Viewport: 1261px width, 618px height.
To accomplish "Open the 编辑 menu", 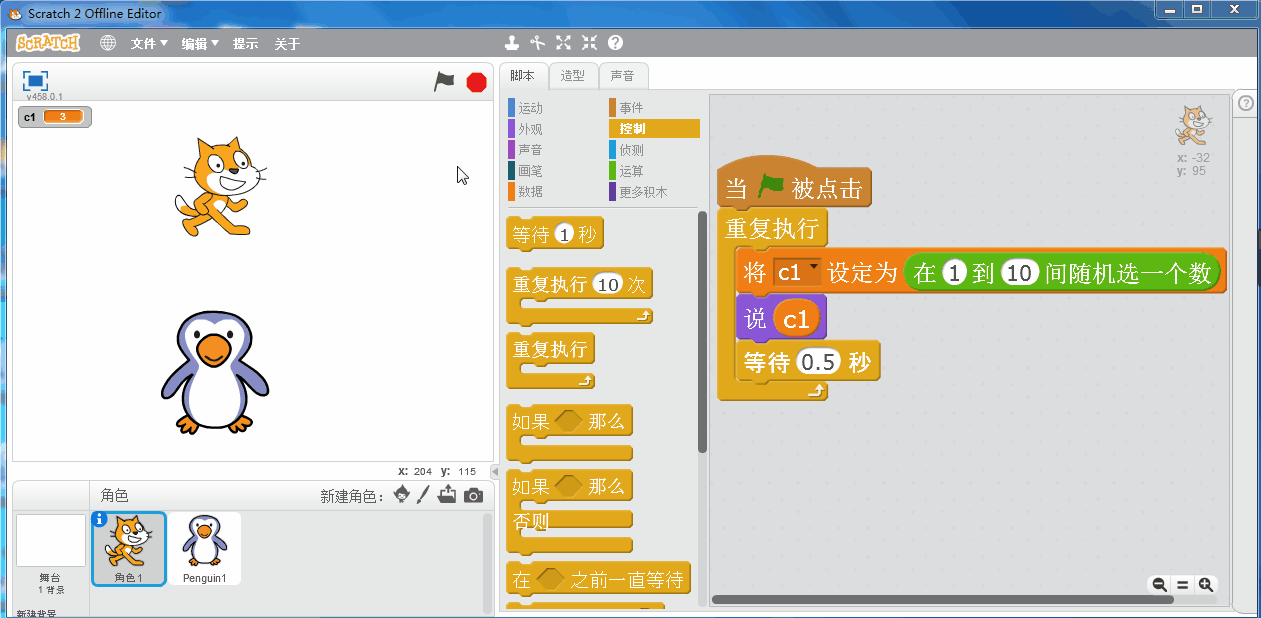I will point(200,44).
